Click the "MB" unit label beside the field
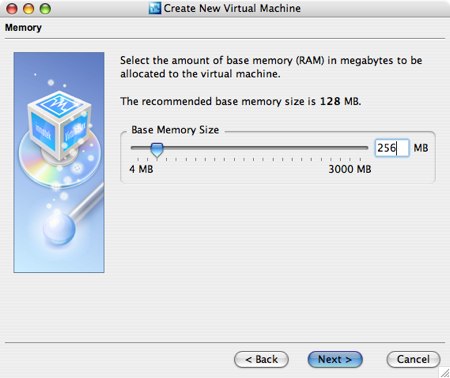This screenshot has width=450, height=378. point(421,148)
